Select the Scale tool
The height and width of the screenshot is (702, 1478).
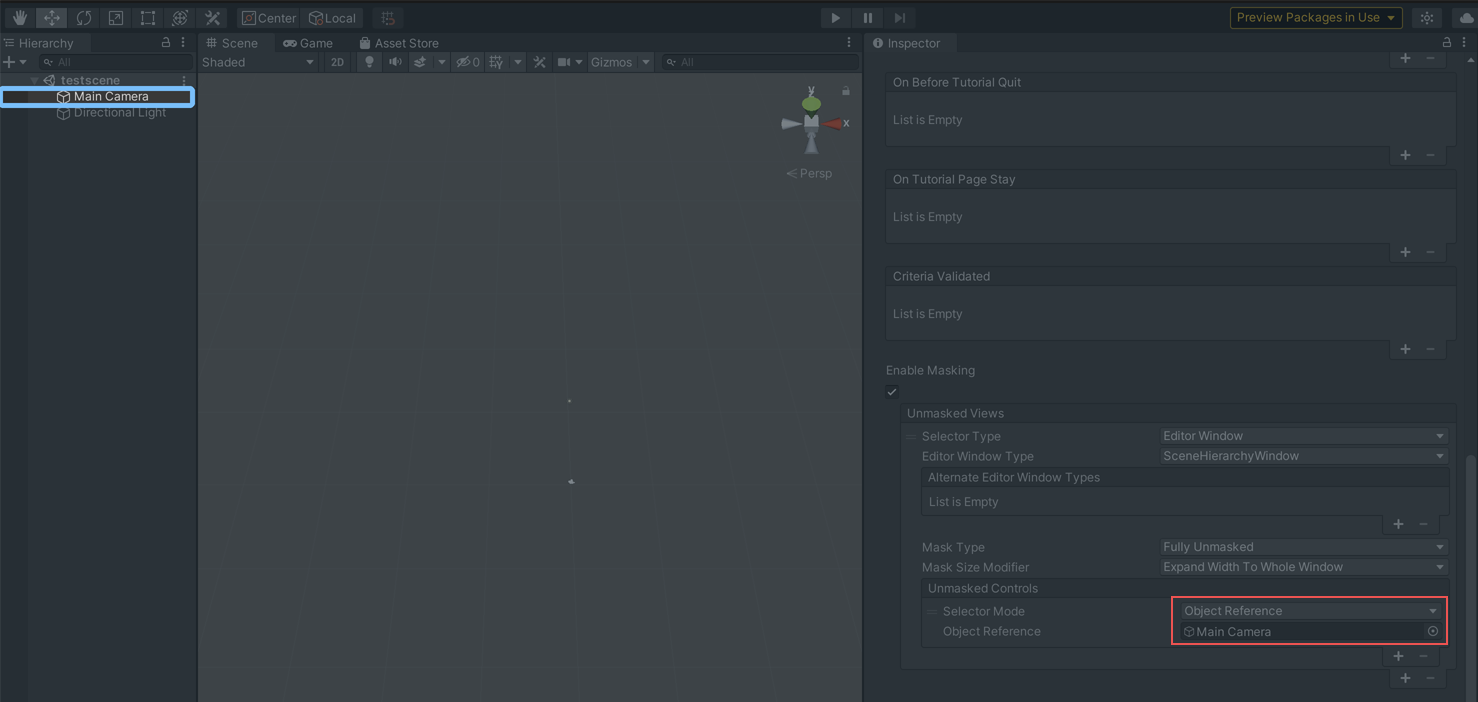click(x=116, y=18)
